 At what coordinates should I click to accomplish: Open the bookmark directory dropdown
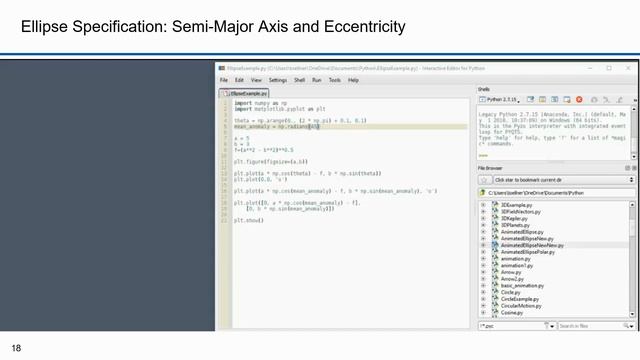pos(564,180)
